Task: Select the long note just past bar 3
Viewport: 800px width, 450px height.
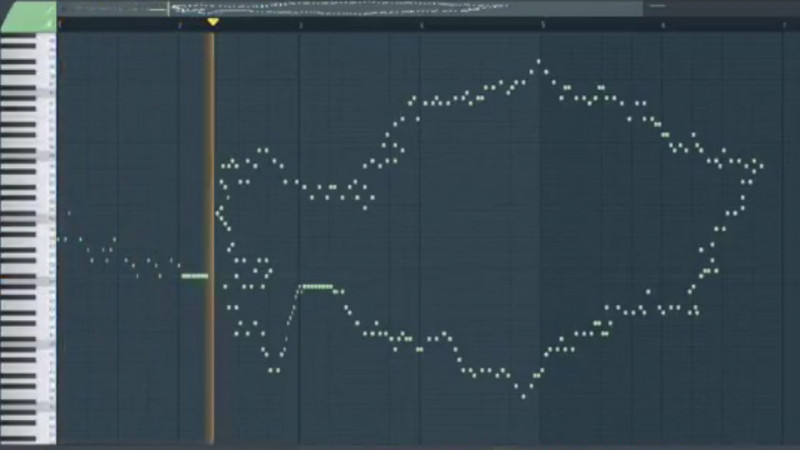Action: [x=316, y=286]
